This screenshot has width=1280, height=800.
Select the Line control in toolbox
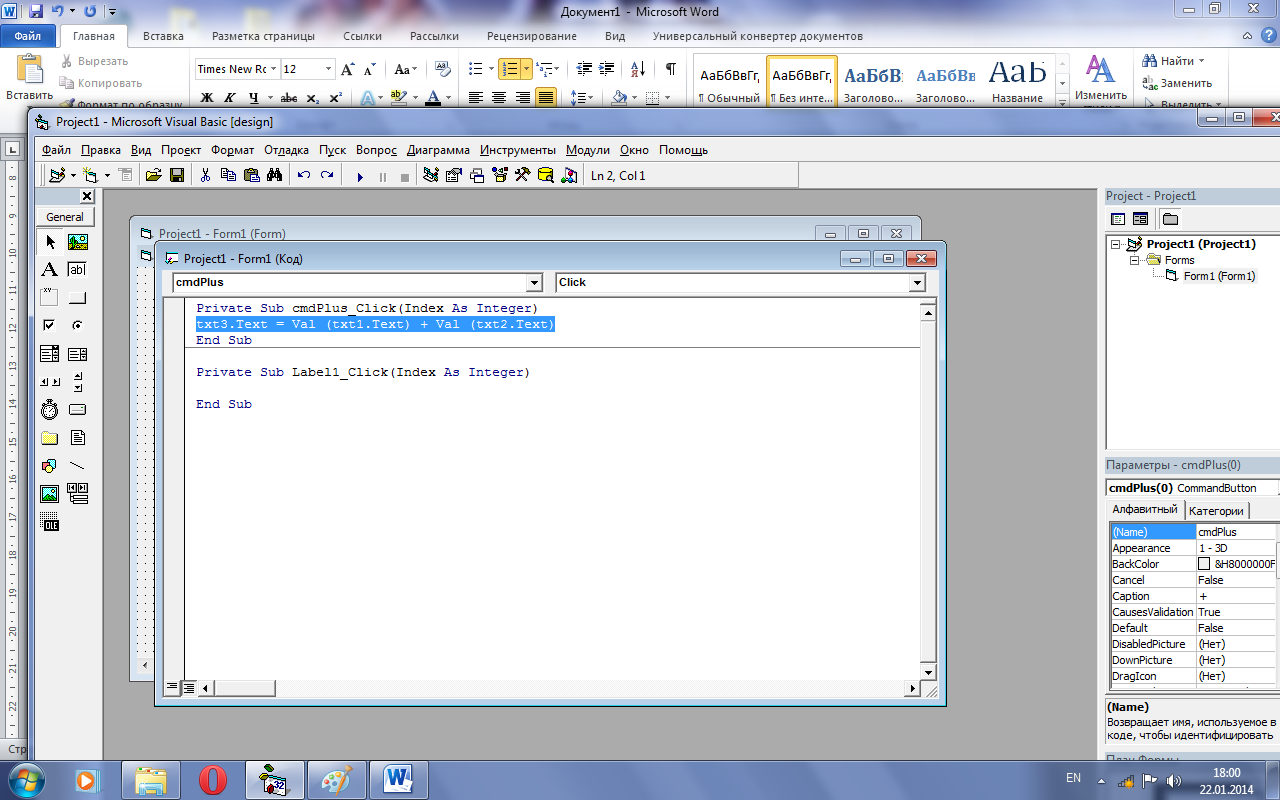tap(78, 466)
